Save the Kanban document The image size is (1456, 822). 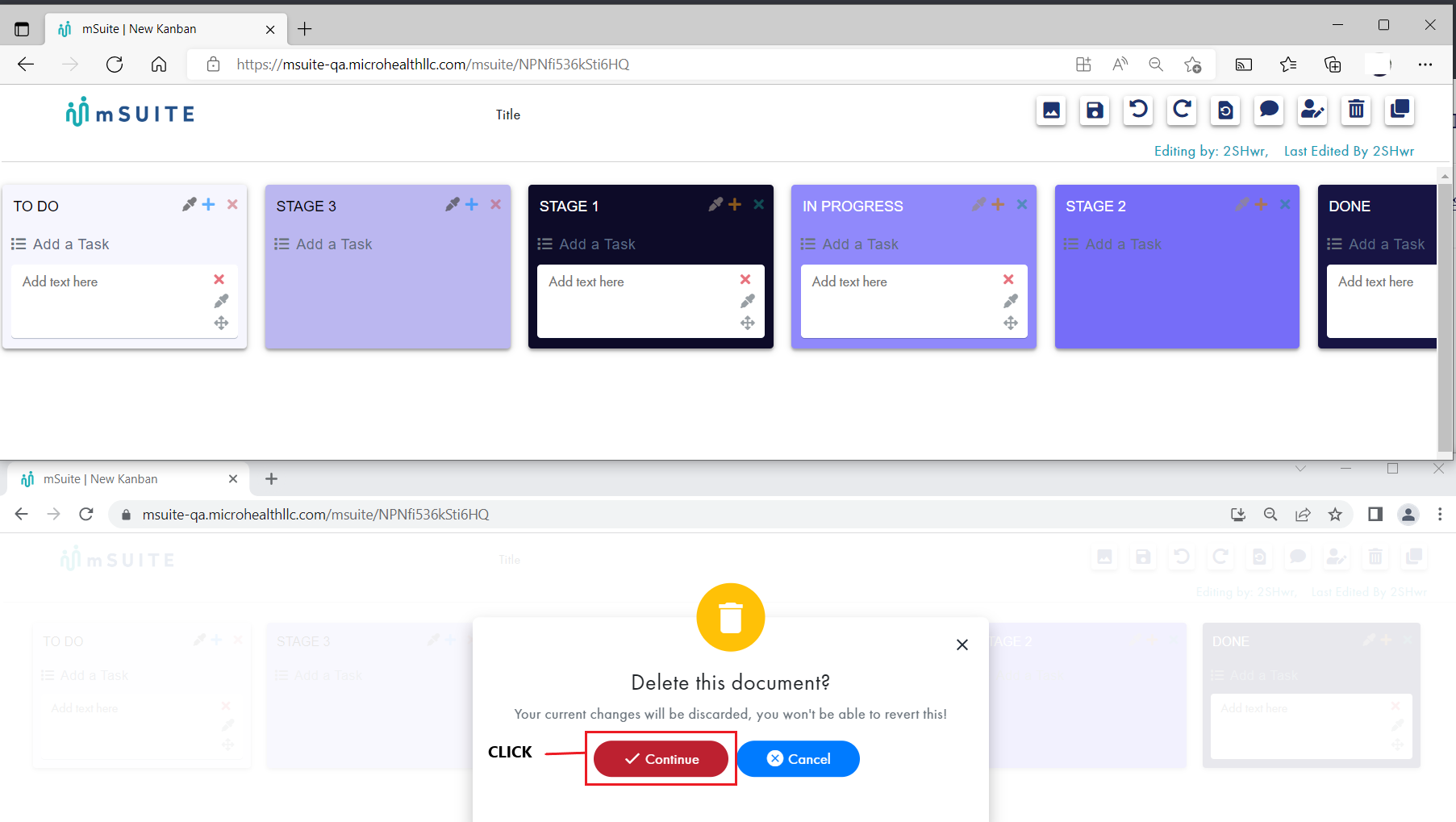tap(1094, 111)
